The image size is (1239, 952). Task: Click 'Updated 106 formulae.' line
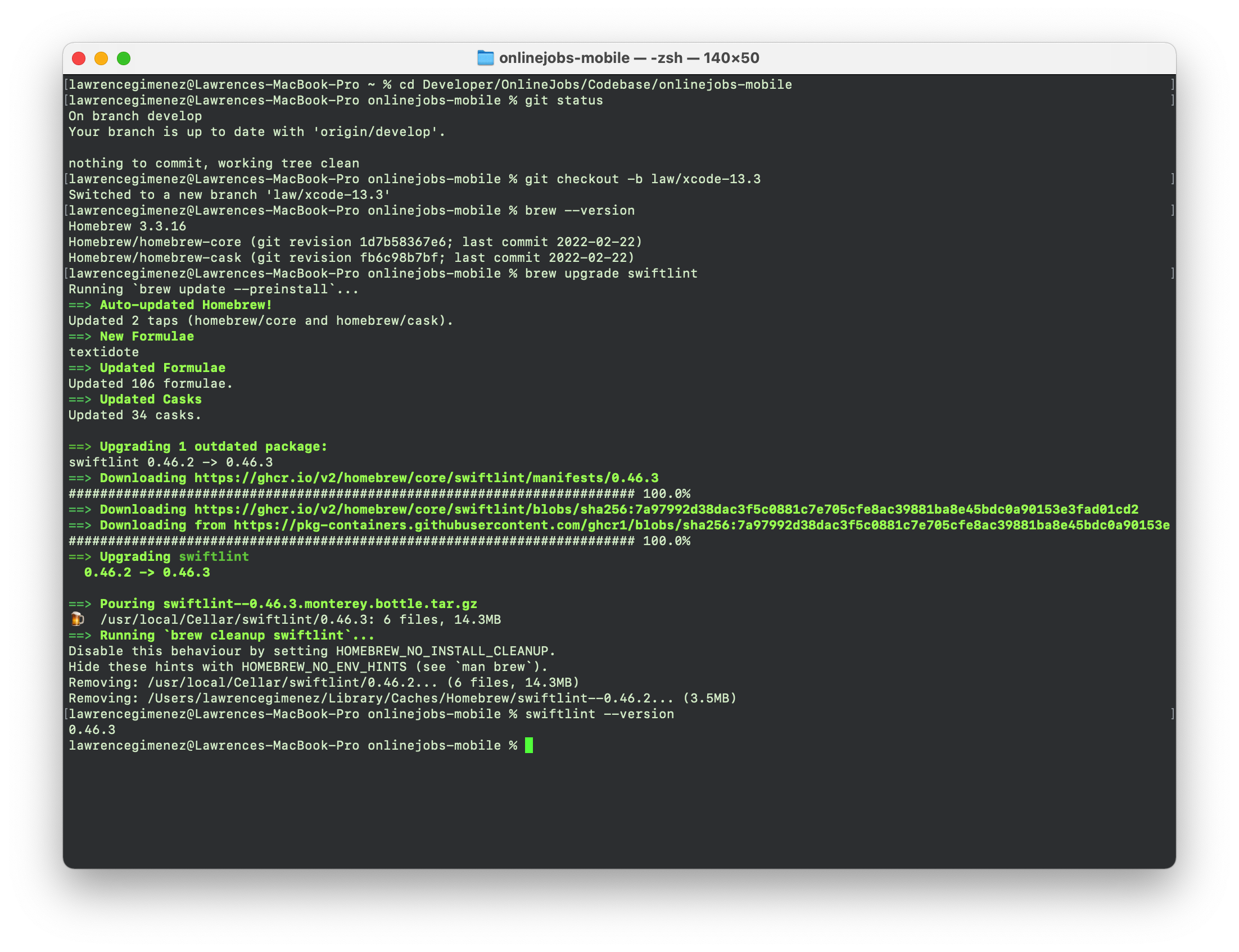click(x=151, y=384)
